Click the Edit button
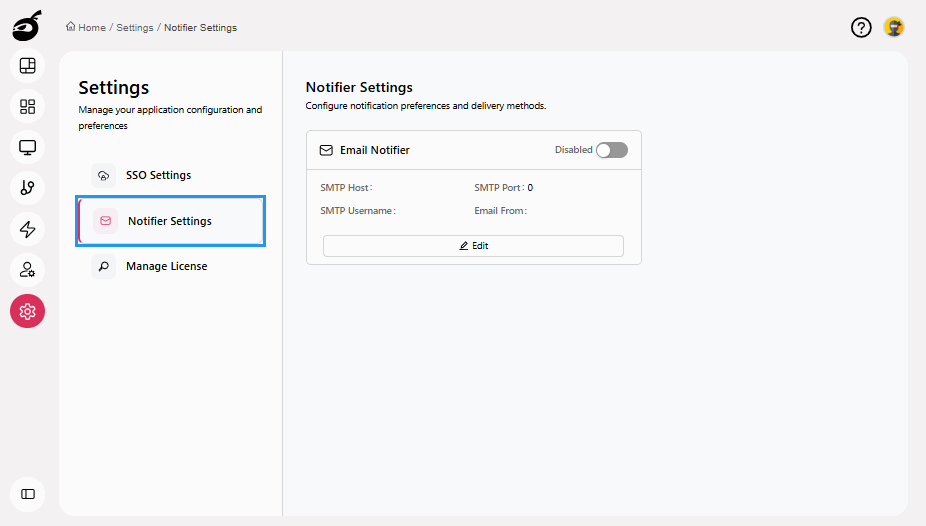The height and width of the screenshot is (526, 926). pyautogui.click(x=473, y=246)
